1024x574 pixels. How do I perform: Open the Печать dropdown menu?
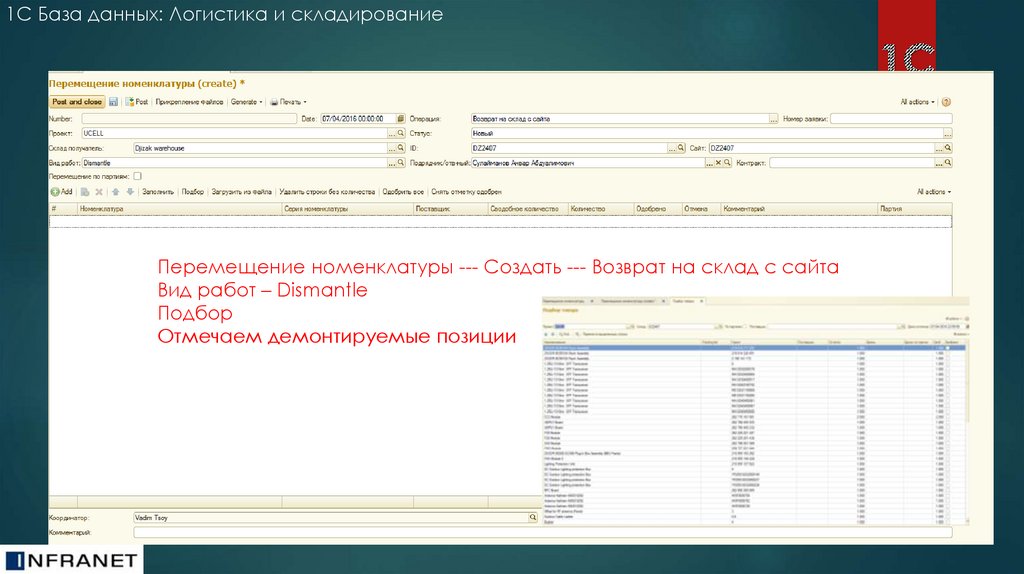click(288, 102)
